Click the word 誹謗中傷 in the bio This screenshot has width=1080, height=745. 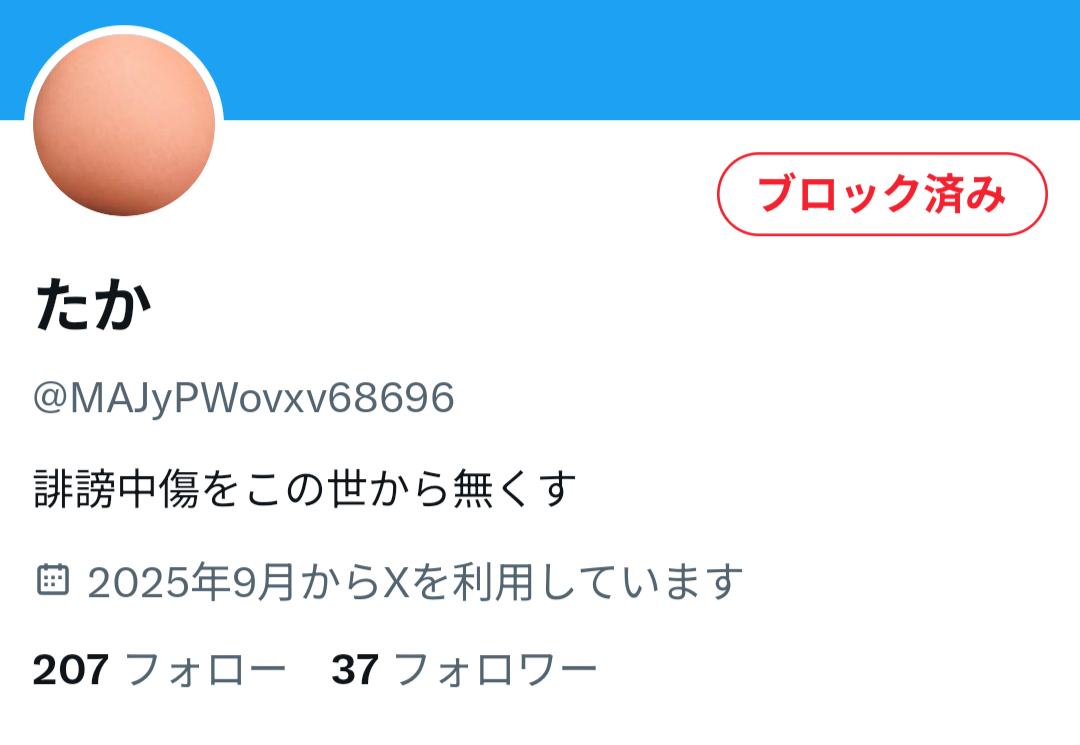(116, 488)
